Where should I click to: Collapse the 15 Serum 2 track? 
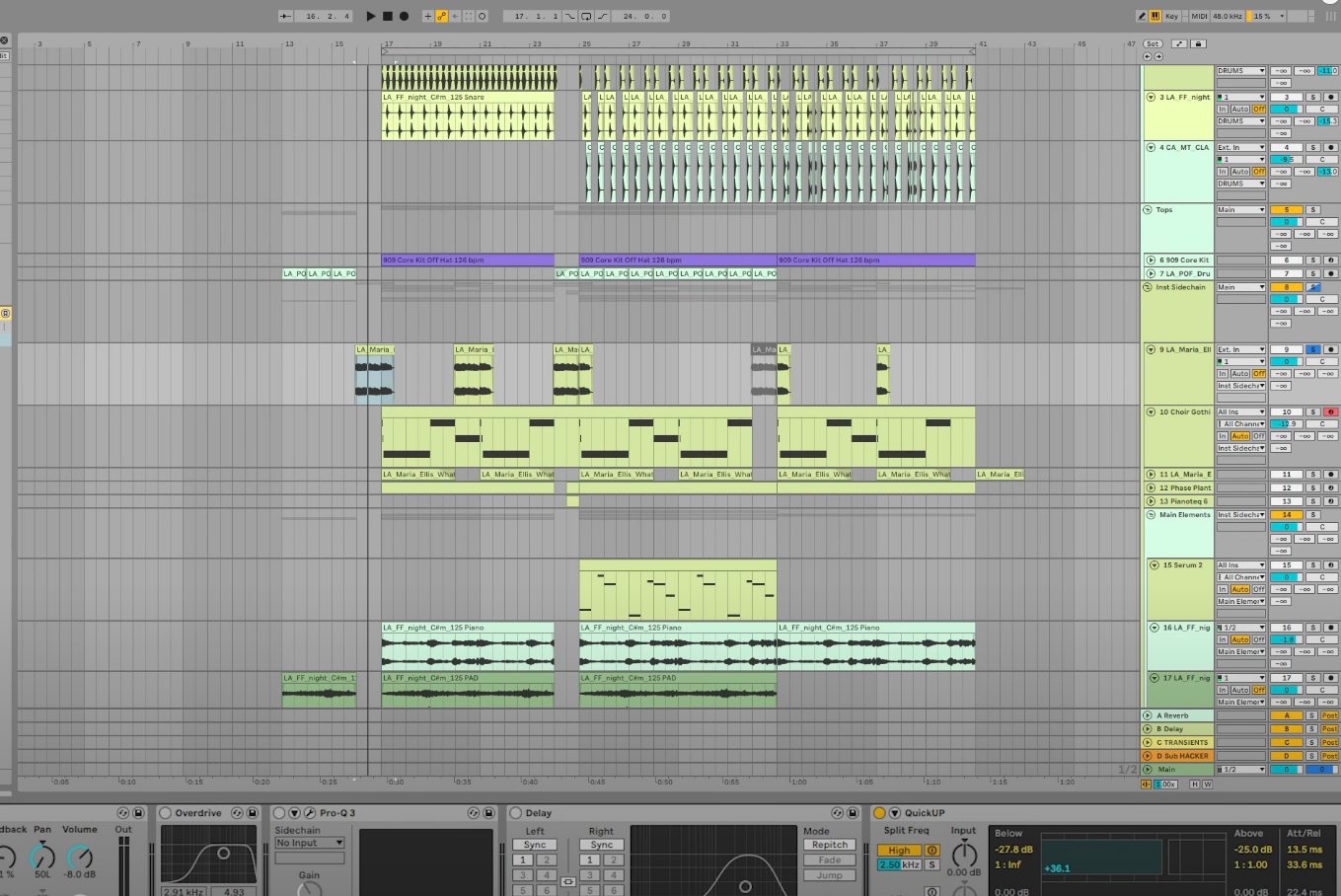click(1155, 565)
